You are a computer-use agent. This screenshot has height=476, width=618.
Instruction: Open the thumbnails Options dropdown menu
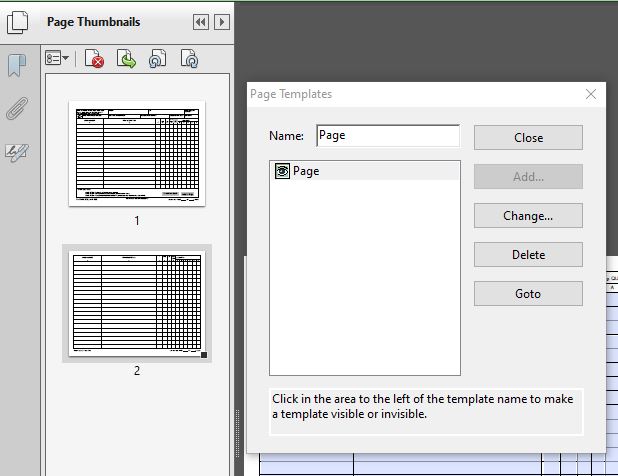tap(57, 58)
